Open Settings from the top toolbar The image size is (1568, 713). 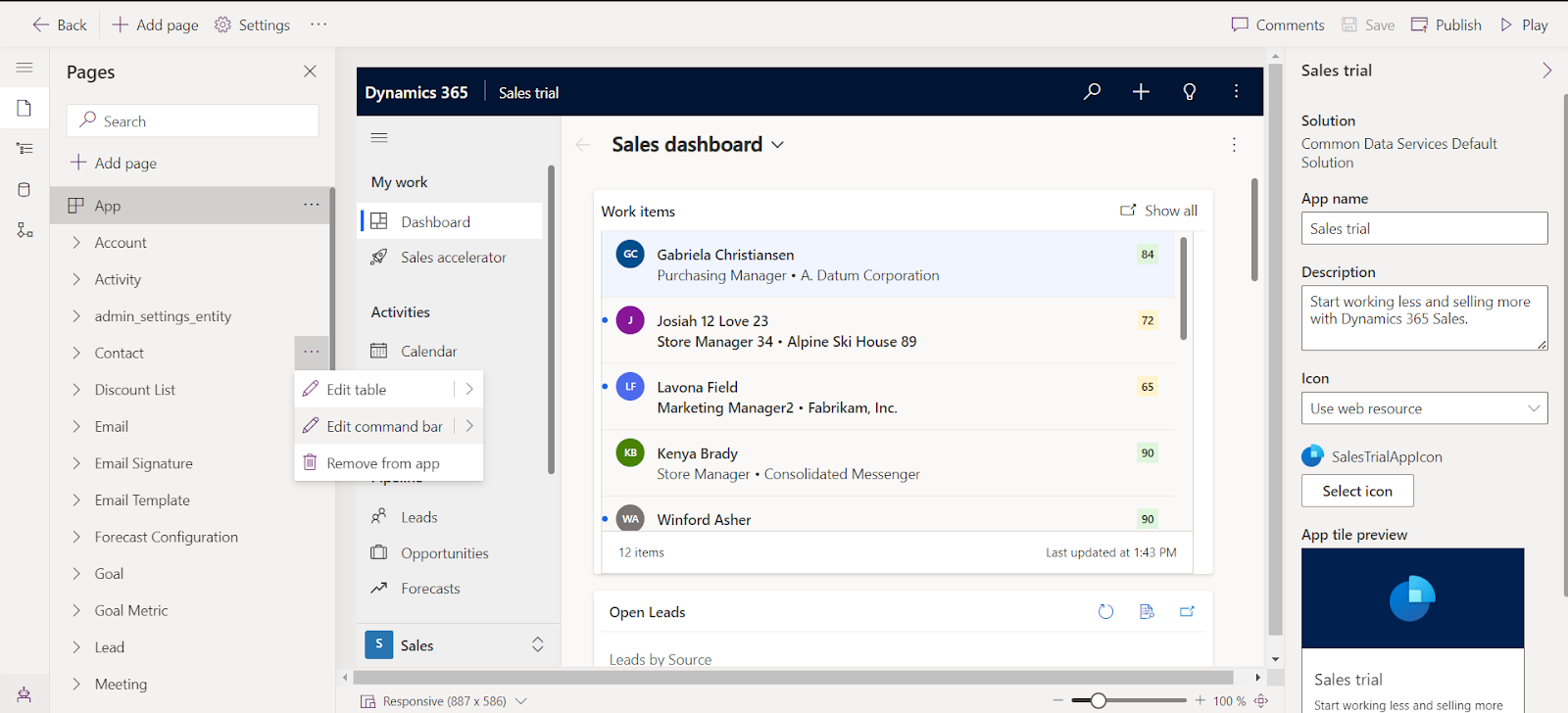click(x=253, y=24)
